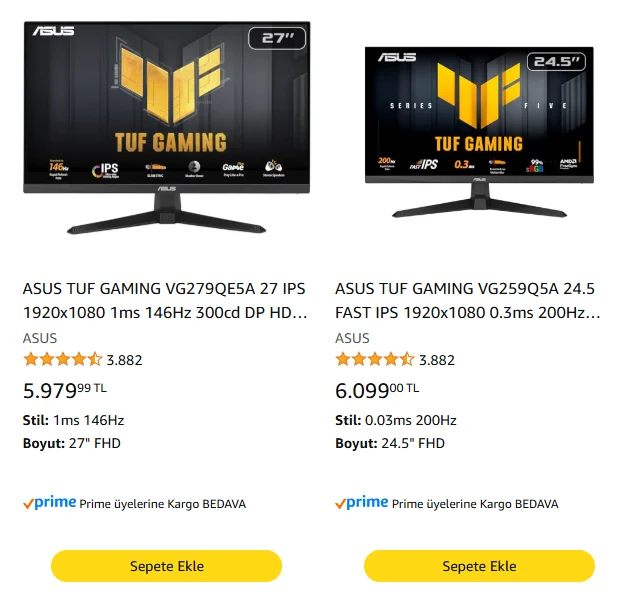The image size is (635, 599).
Task: Click the Prime logo under the 24.5-inch monitor
Action: pyautogui.click(x=362, y=503)
